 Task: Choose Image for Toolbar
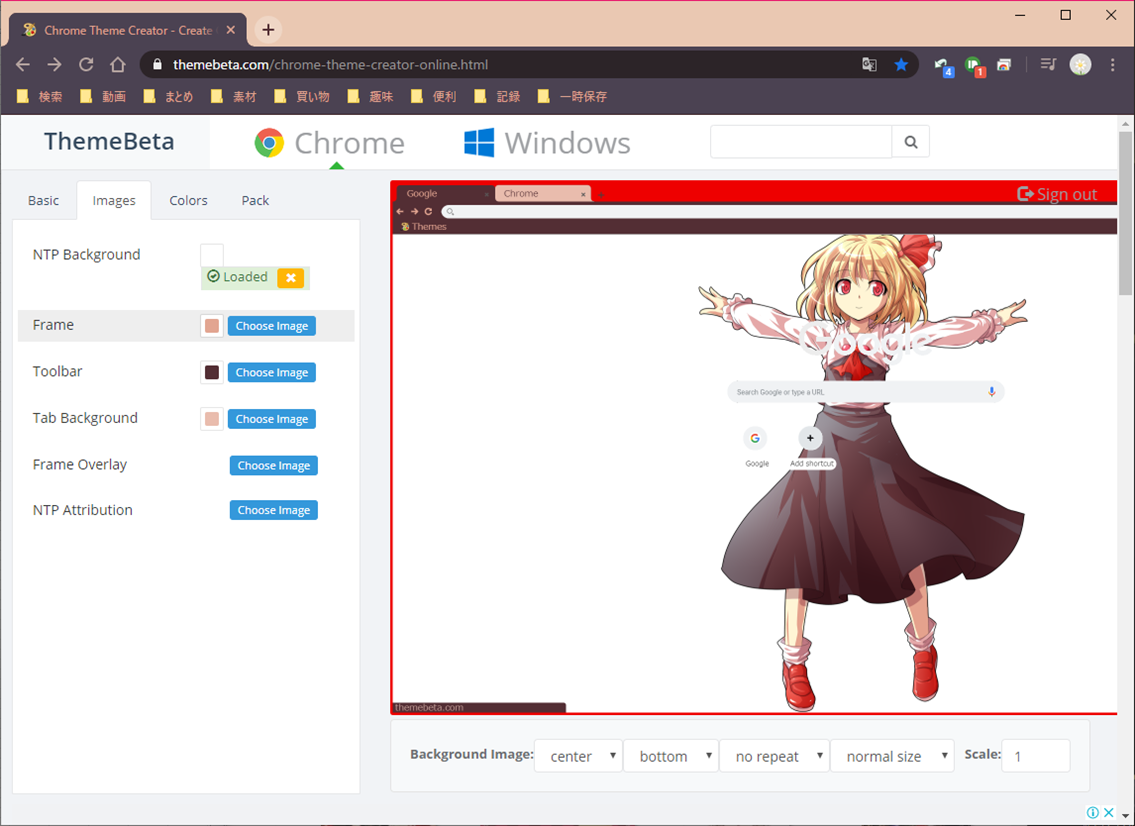click(271, 372)
